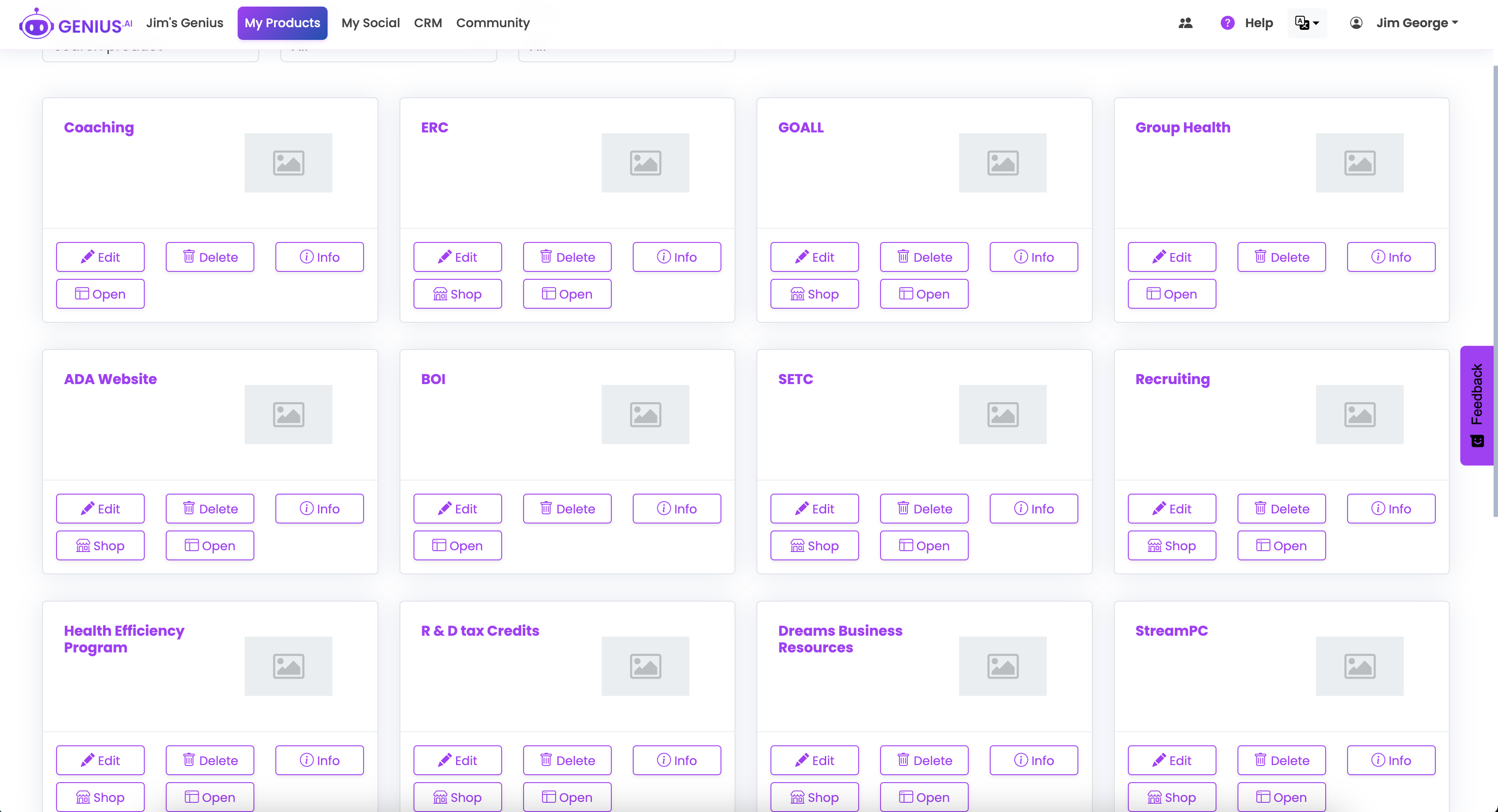Open the team members icon in header
Viewport: 1498px width, 812px height.
click(x=1186, y=23)
